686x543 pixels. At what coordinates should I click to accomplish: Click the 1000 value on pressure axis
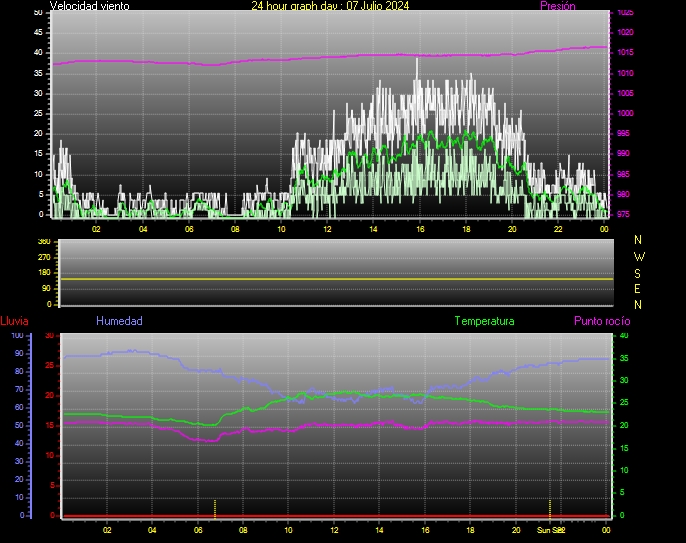[x=625, y=113]
